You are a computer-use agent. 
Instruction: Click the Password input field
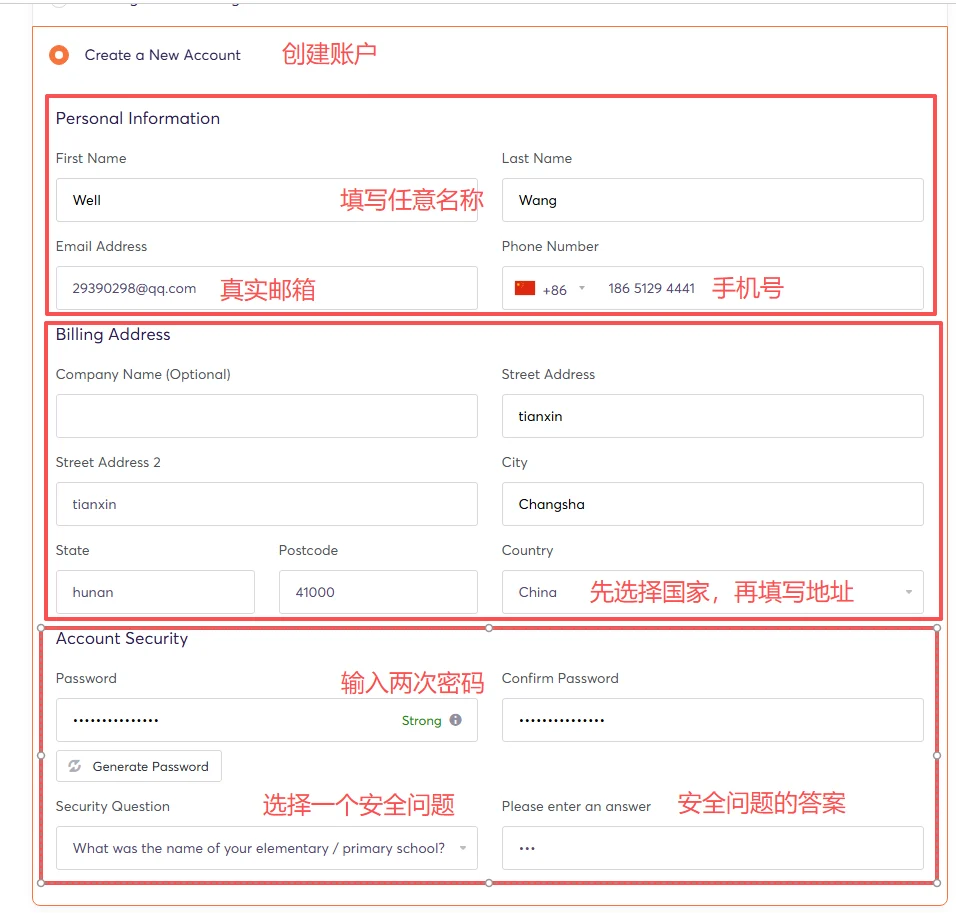[x=266, y=720]
